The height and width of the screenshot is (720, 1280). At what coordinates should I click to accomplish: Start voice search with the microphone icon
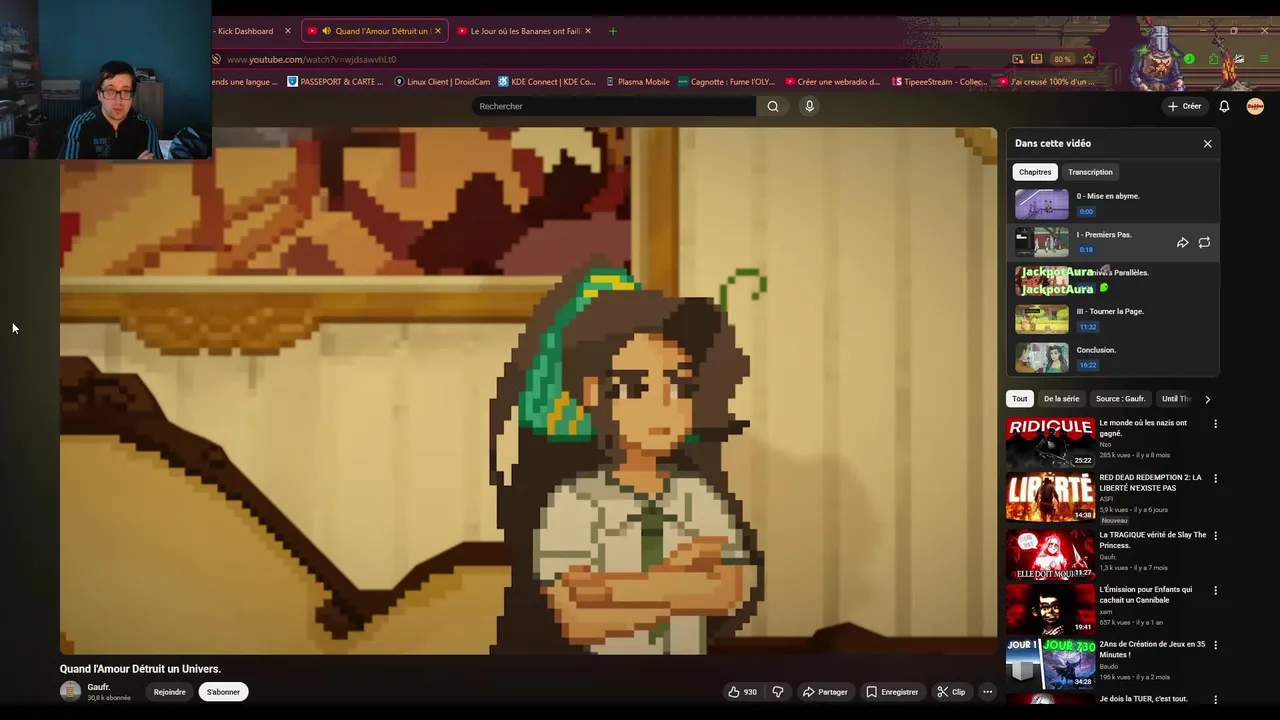(809, 106)
